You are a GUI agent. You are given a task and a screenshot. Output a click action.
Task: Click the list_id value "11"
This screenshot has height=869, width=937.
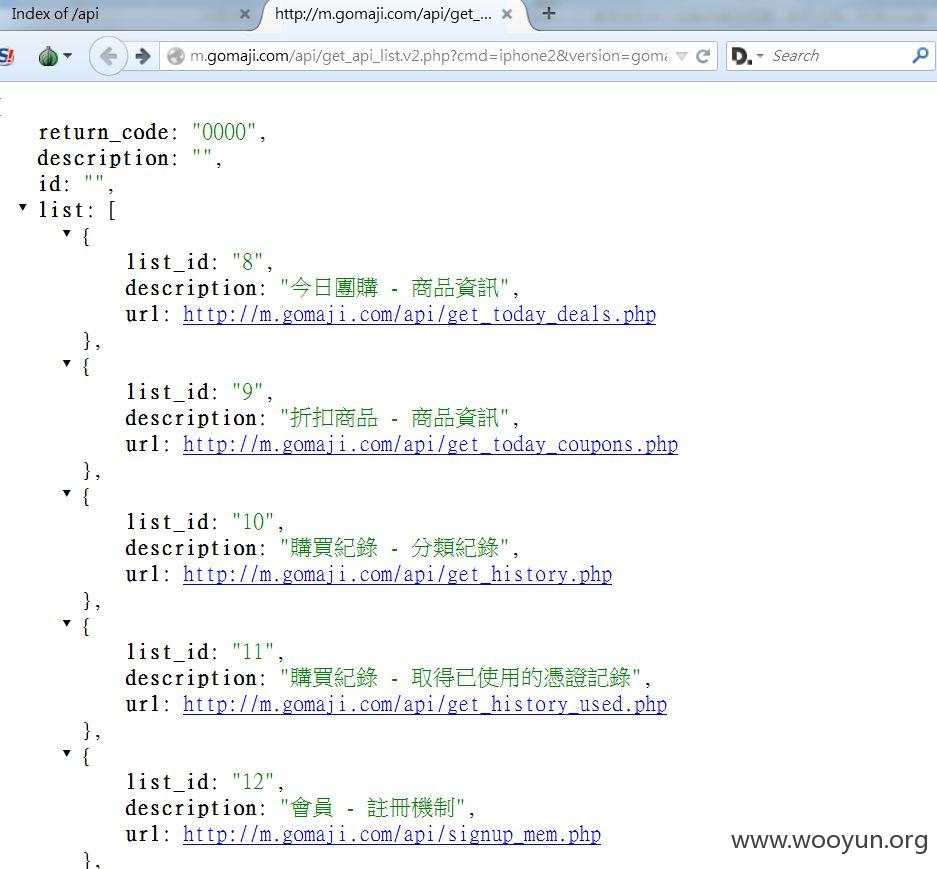[253, 651]
